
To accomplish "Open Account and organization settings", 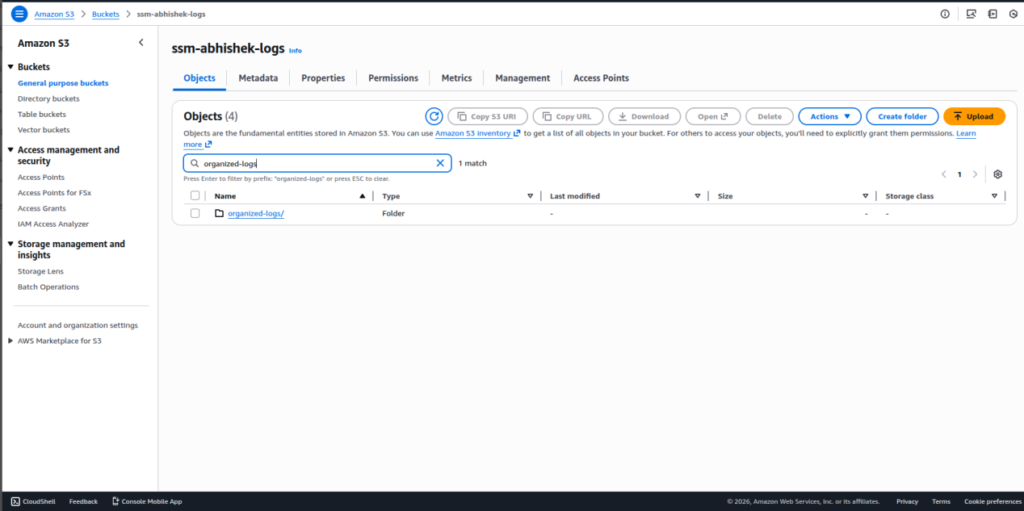I will (78, 325).
